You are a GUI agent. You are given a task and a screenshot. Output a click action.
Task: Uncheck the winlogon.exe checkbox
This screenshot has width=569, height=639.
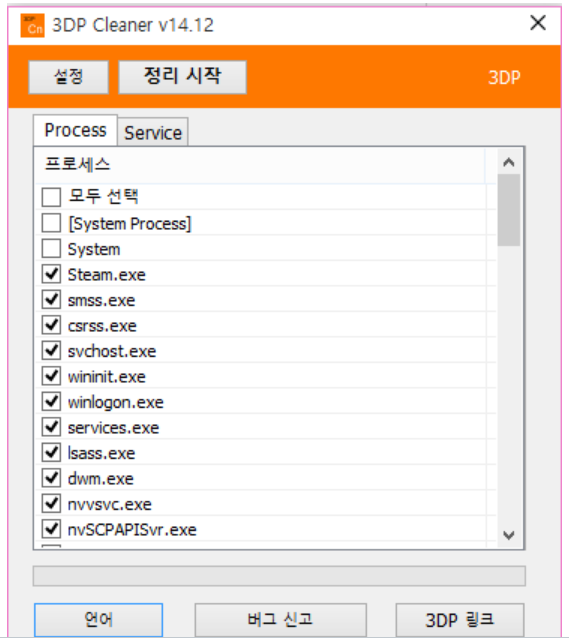click(x=51, y=401)
